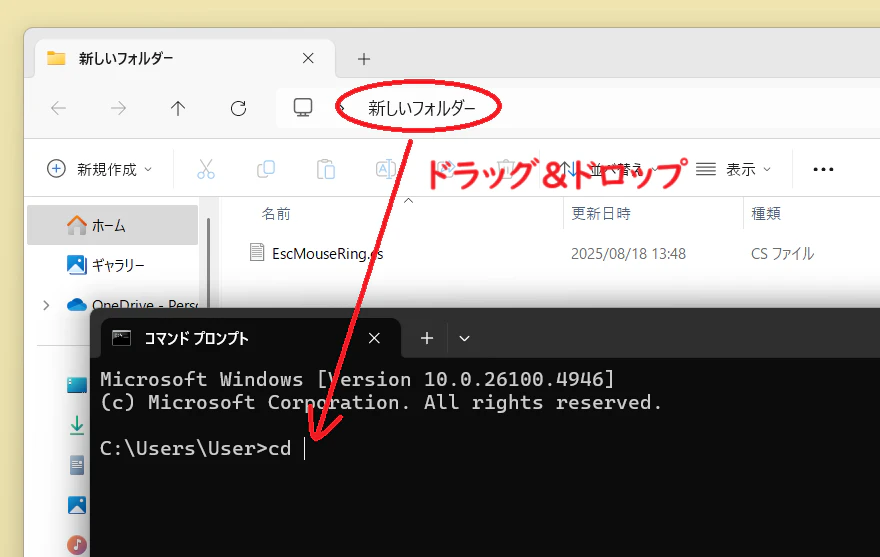The image size is (880, 557).
Task: Sort by the 名前 column header
Action: coord(276,213)
